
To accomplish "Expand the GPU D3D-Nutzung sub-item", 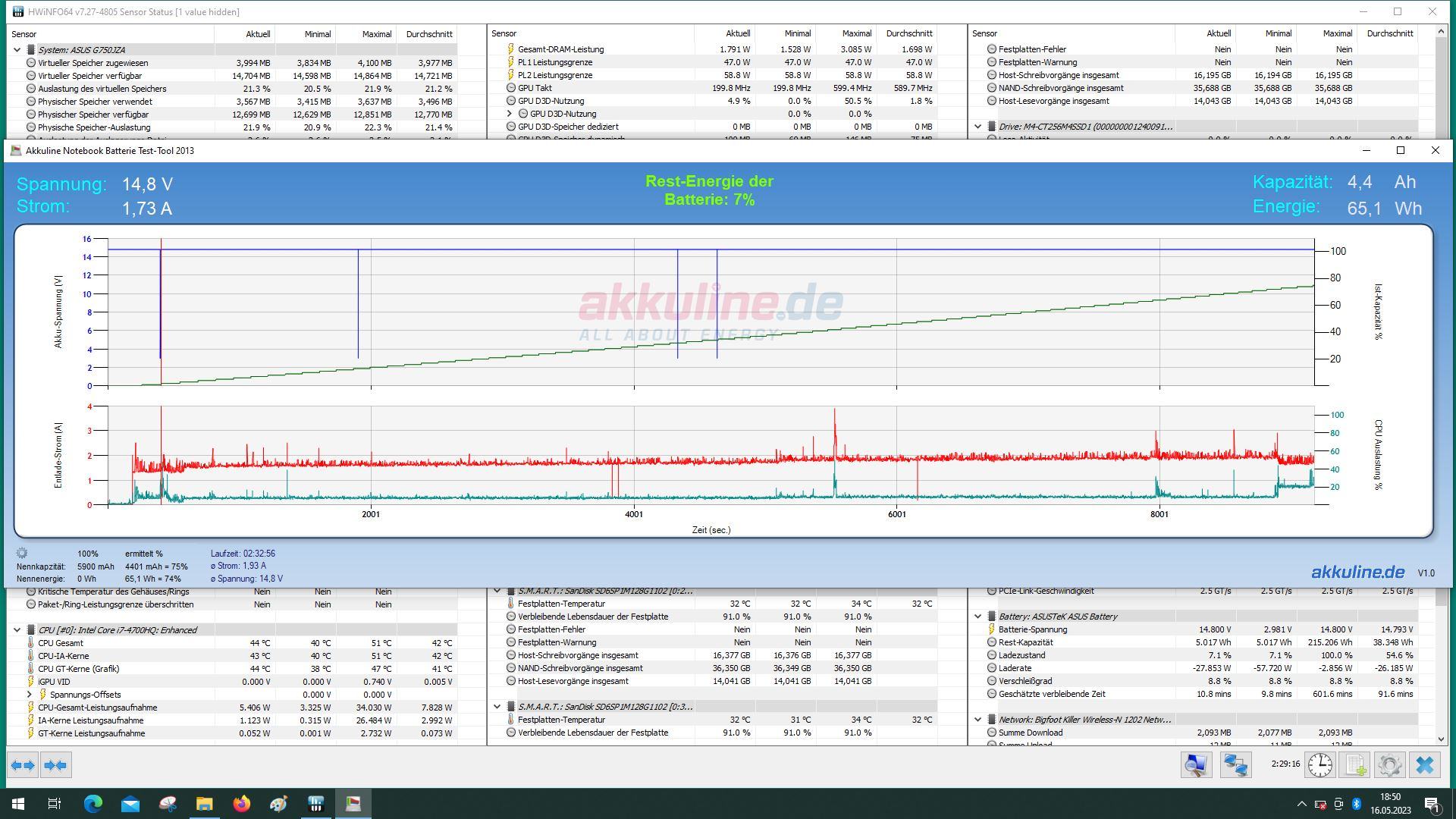I will [x=510, y=114].
